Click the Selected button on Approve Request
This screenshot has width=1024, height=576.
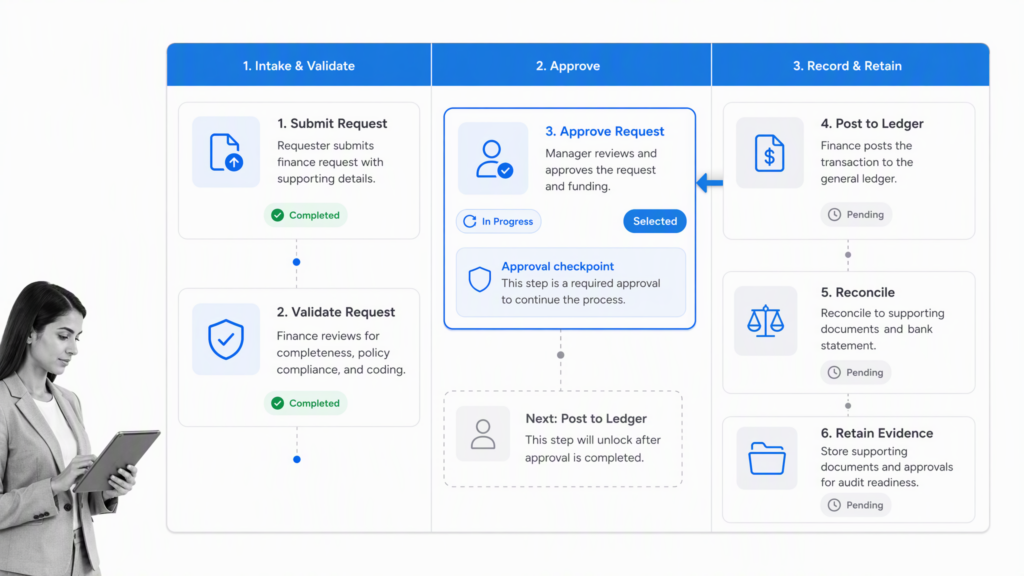click(654, 221)
